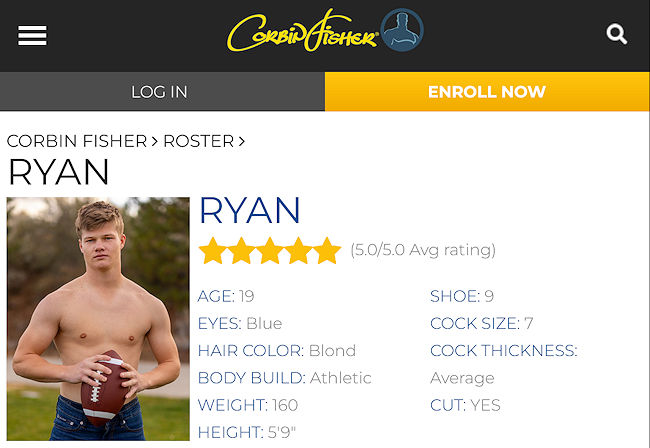This screenshot has height=448, width=650.
Task: Click the search magnifier icon
Action: [617, 35]
